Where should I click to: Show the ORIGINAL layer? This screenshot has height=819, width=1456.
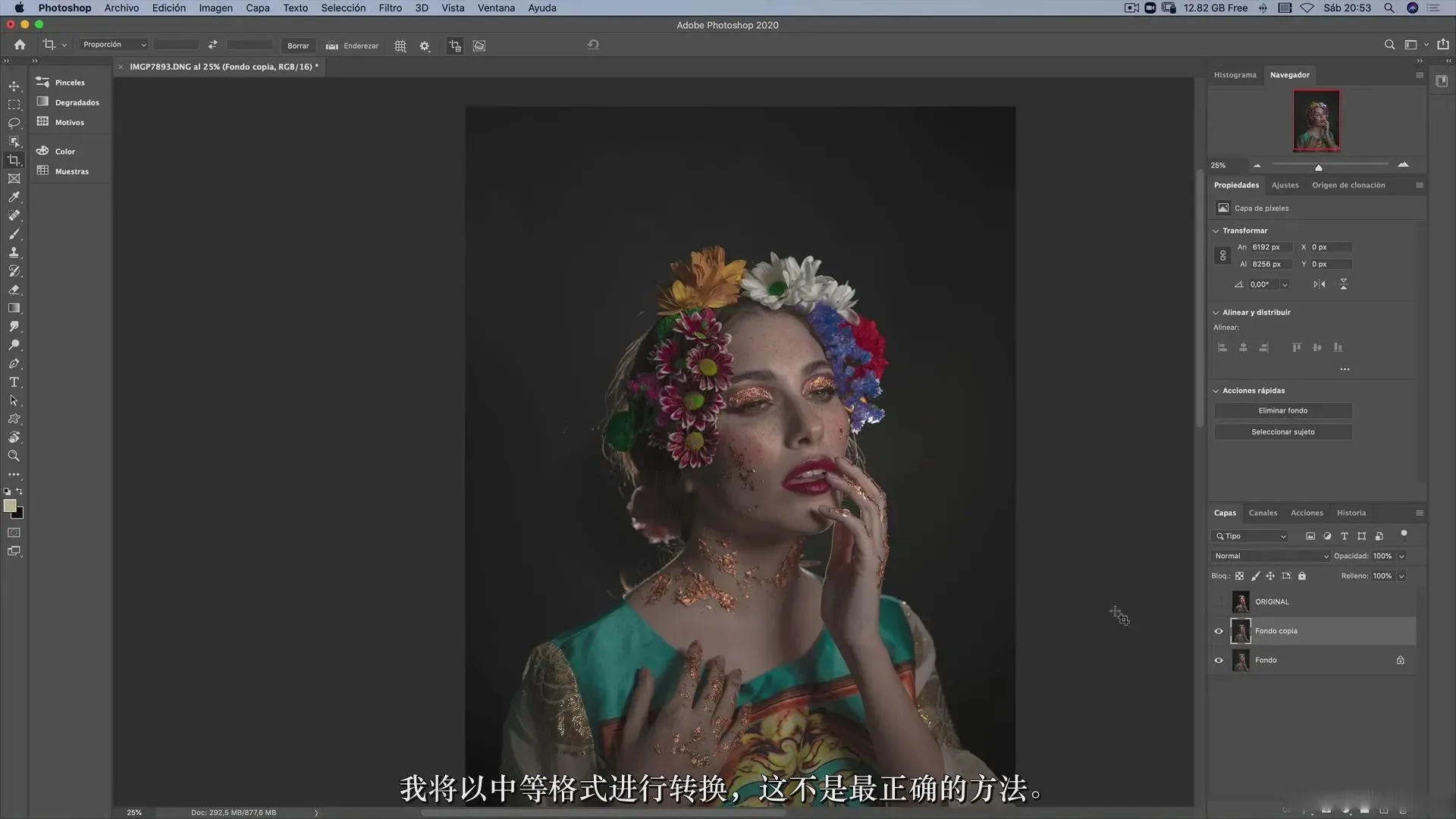(1219, 602)
